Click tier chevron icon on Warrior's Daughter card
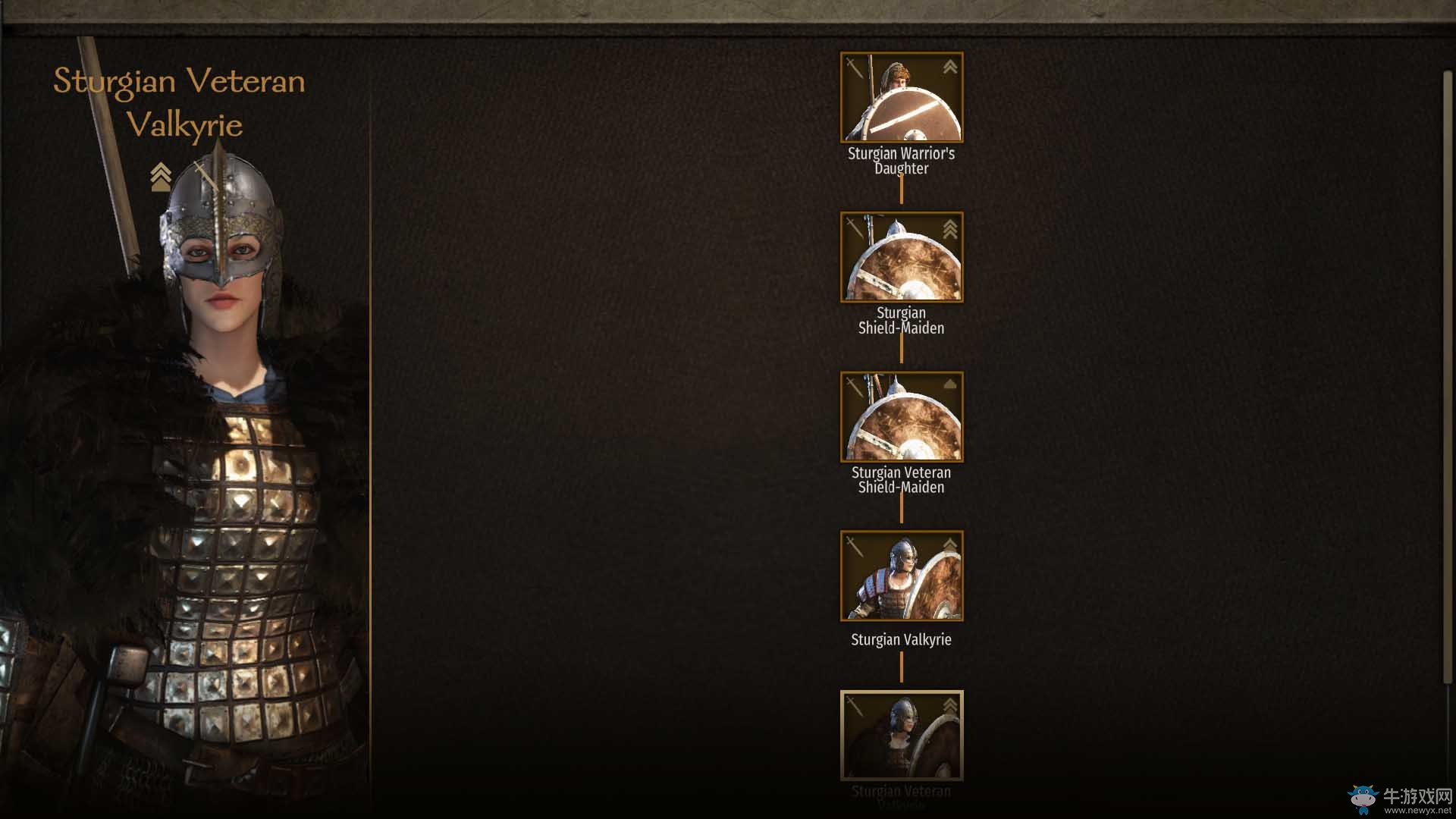 pyautogui.click(x=949, y=67)
